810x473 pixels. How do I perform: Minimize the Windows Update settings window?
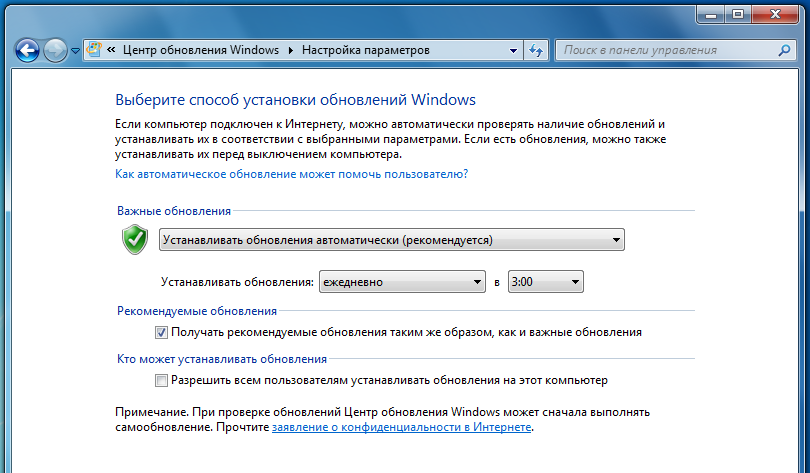coord(711,14)
